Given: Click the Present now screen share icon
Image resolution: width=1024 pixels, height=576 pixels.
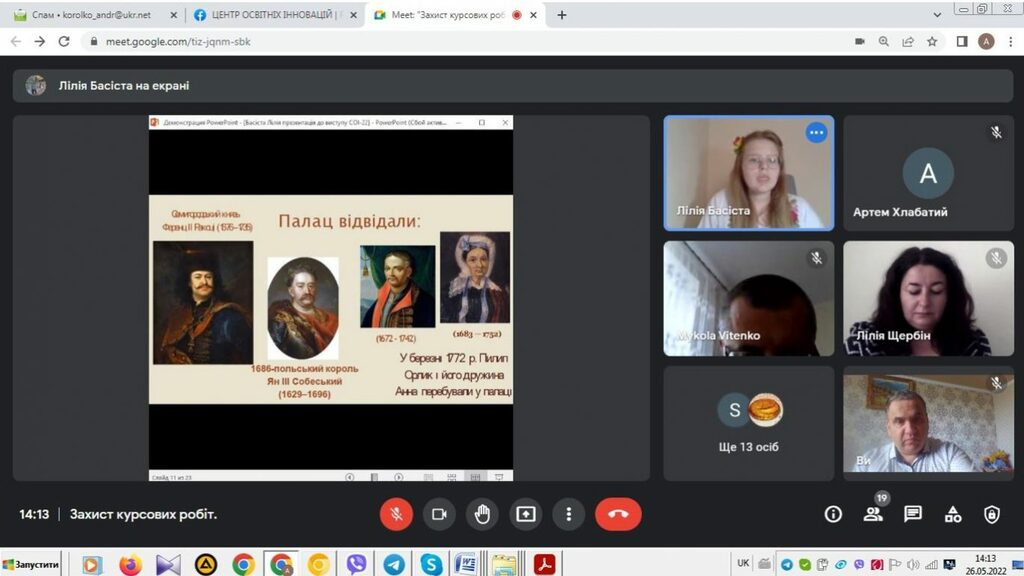Looking at the screenshot, I should 525,514.
